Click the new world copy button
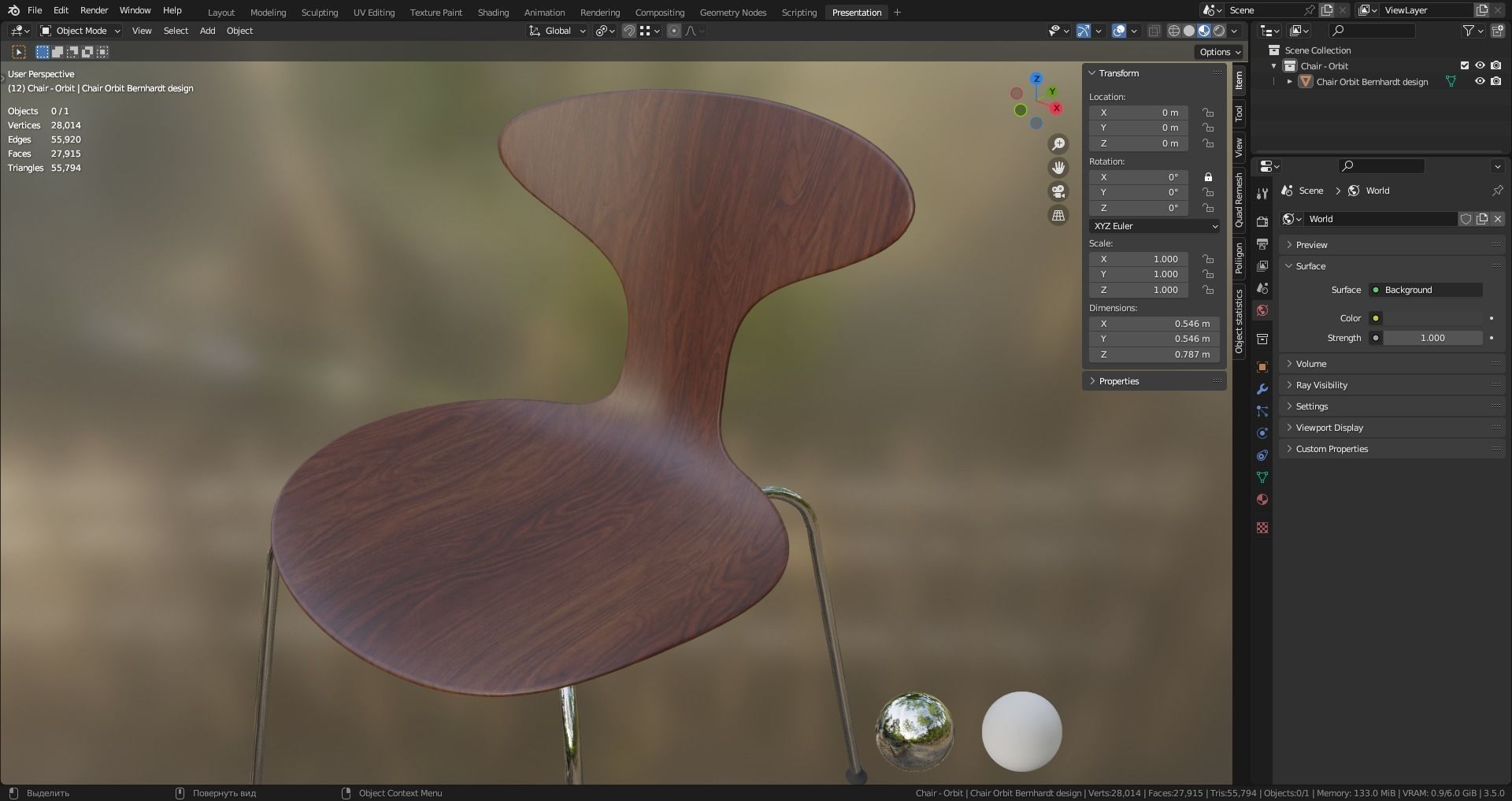 [1482, 219]
